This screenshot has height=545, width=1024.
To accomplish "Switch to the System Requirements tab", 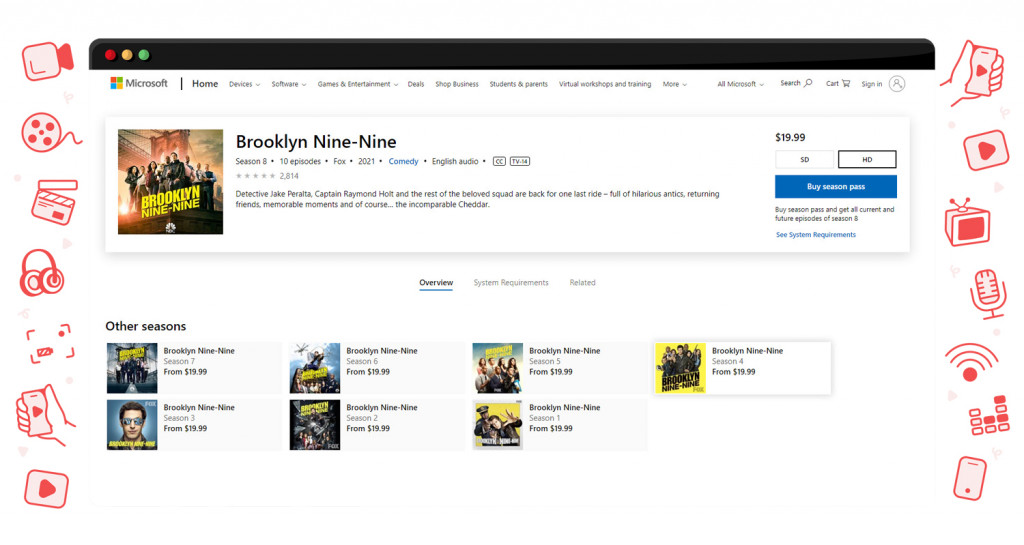I will coord(511,283).
